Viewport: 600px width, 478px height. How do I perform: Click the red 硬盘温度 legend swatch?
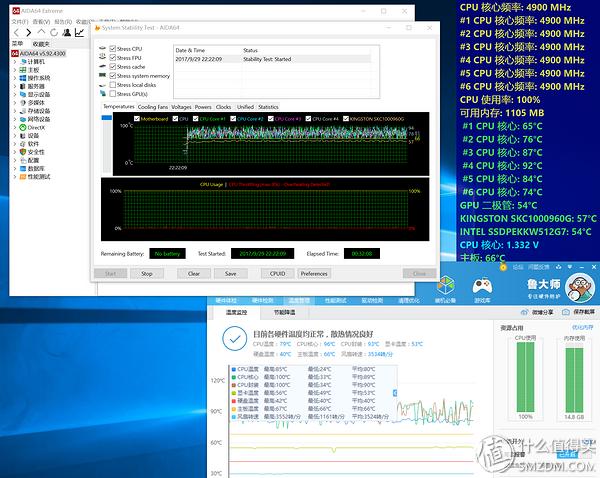coord(233,401)
